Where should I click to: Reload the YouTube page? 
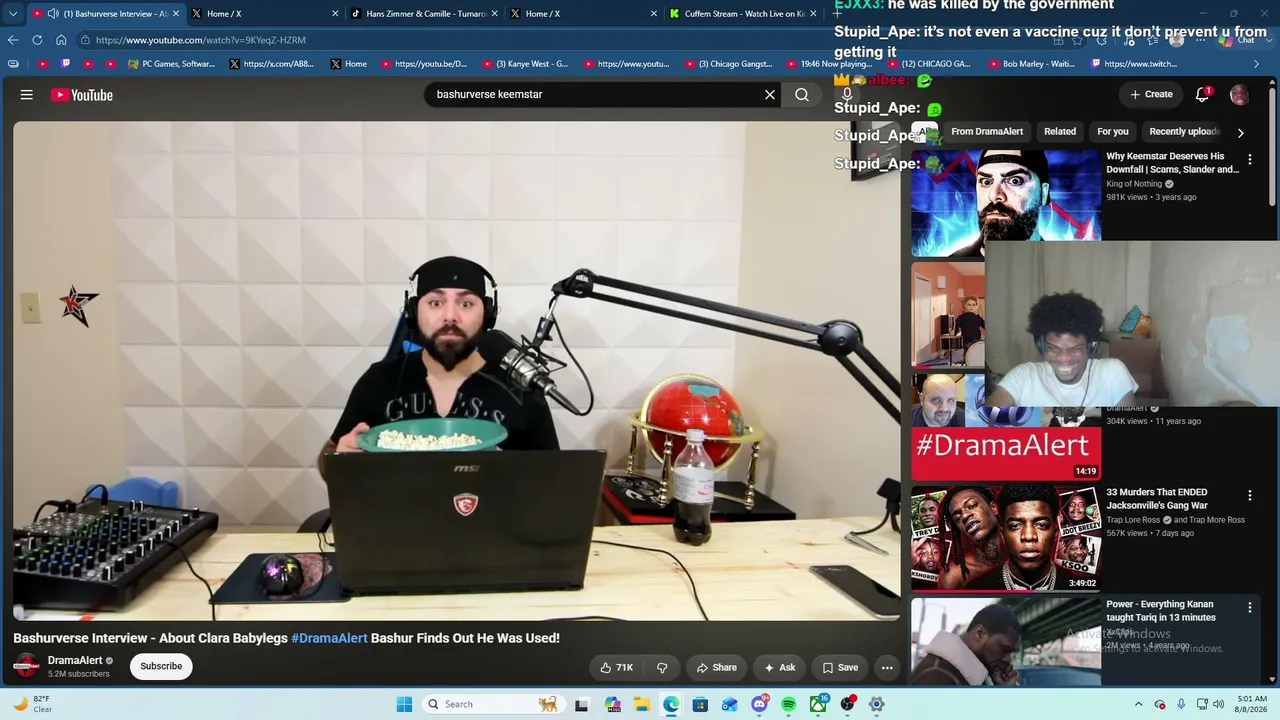click(37, 40)
